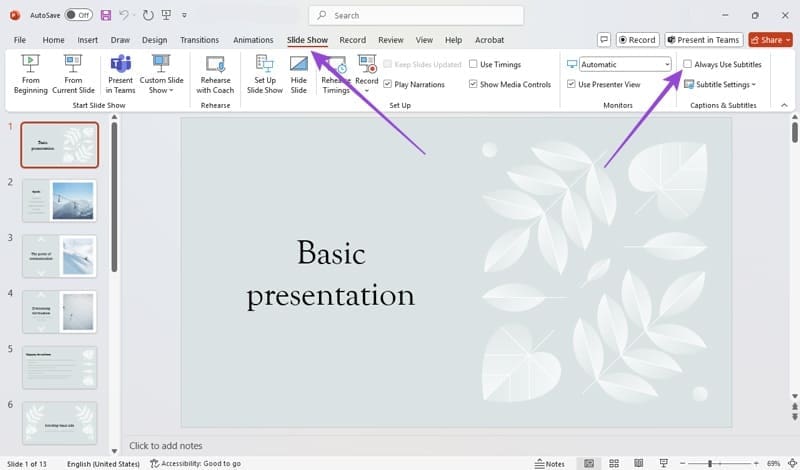The height and width of the screenshot is (470, 800).
Task: Click the Hide Slide icon
Action: click(299, 74)
